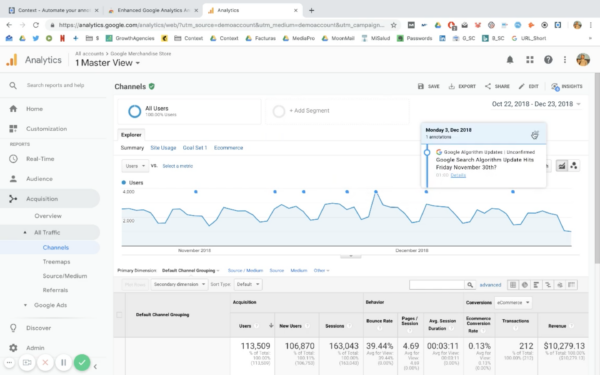The image size is (600, 375).
Task: Edit the Channels report
Action: [x=528, y=86]
